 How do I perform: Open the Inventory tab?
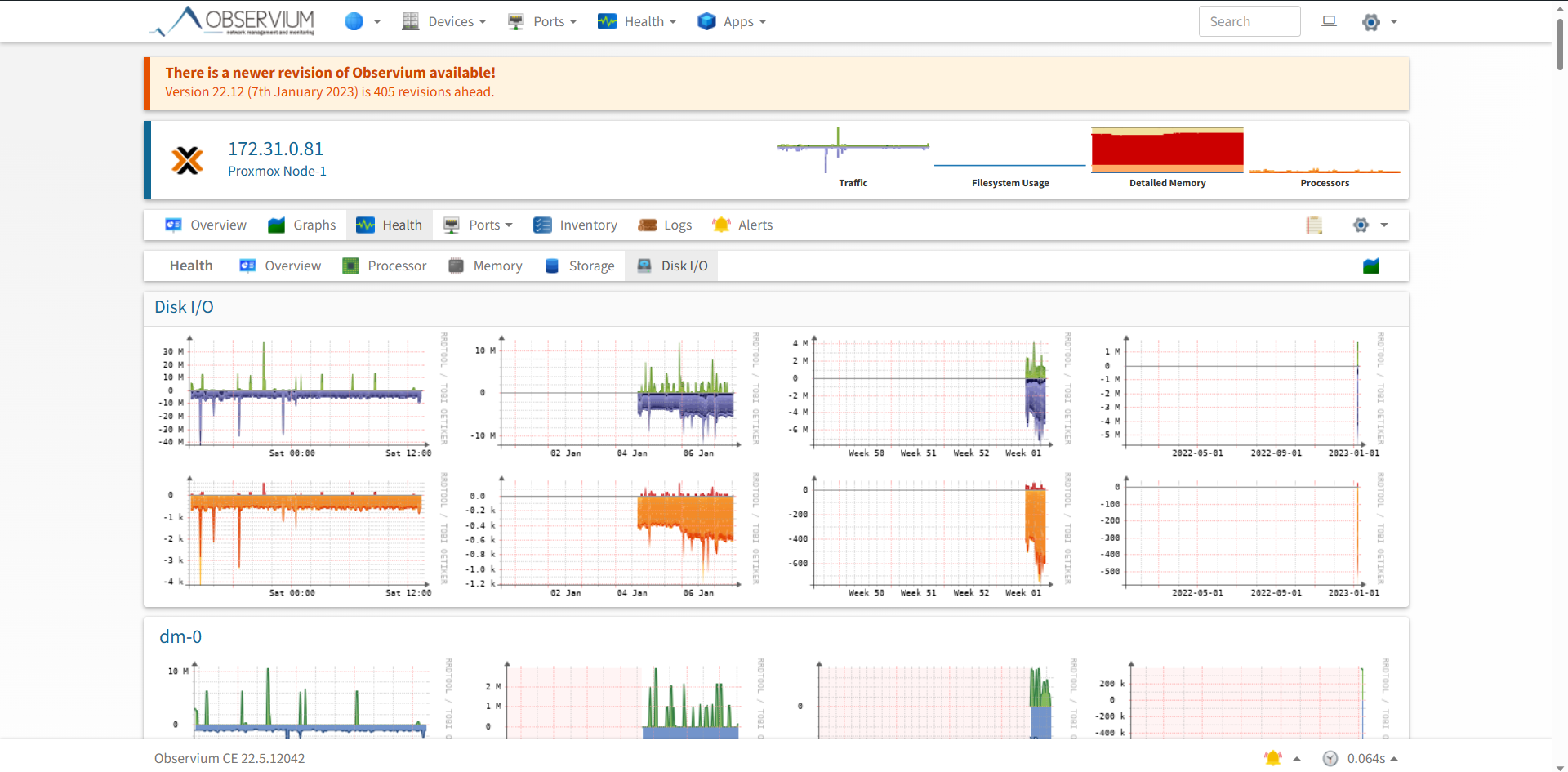(x=575, y=225)
